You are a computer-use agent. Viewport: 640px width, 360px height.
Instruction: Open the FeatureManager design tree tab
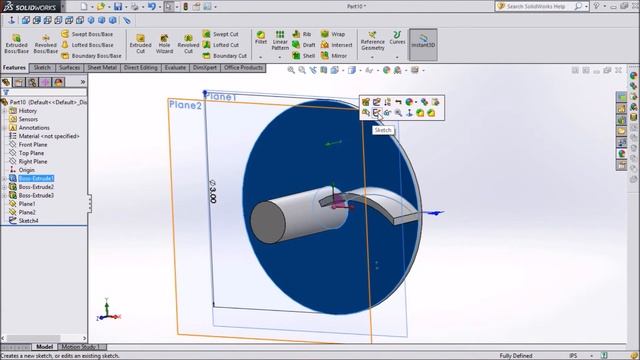click(x=6, y=82)
